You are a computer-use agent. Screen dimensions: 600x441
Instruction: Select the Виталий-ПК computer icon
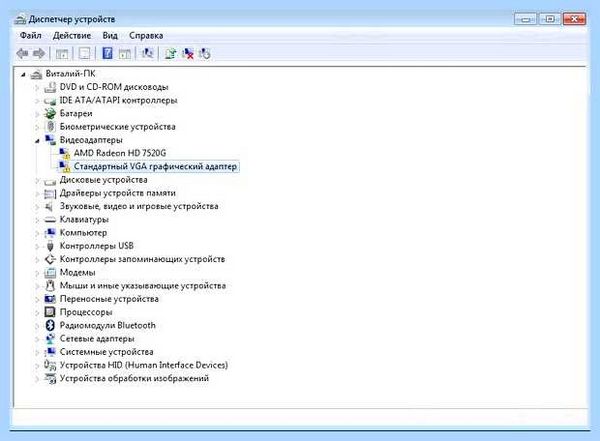36,74
